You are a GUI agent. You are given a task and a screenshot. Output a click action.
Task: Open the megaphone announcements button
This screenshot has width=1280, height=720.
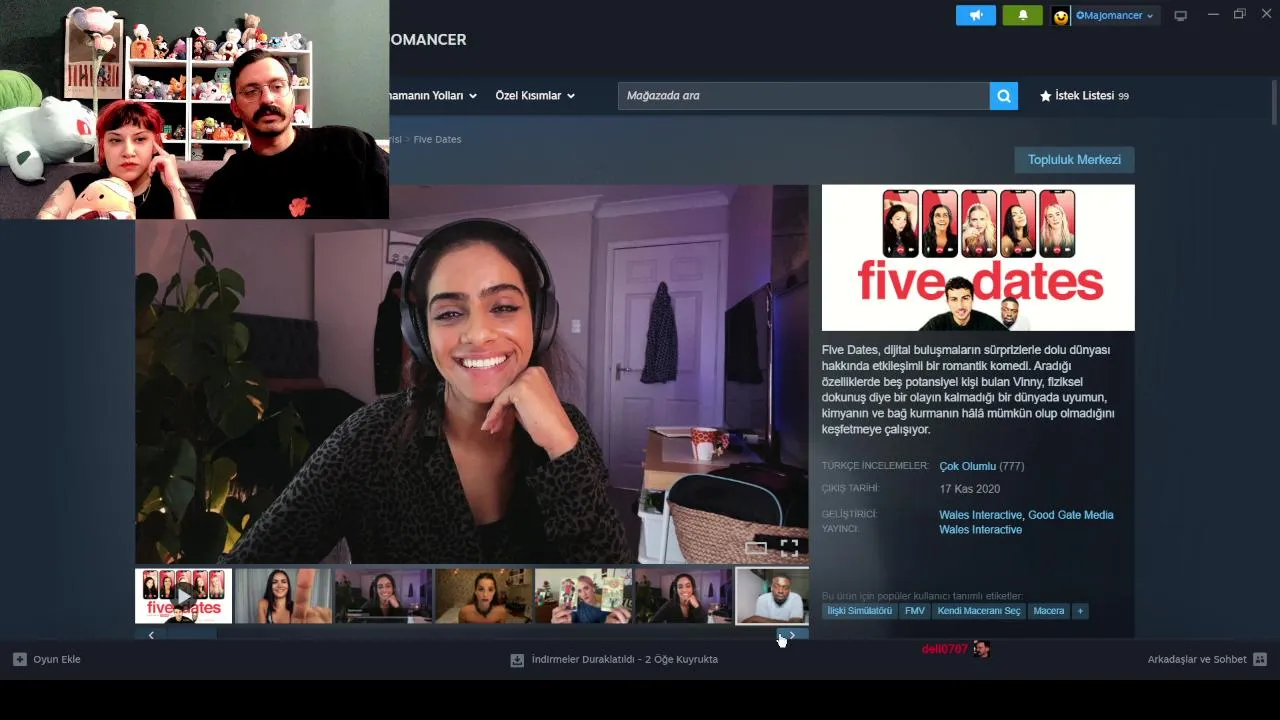pyautogui.click(x=976, y=15)
